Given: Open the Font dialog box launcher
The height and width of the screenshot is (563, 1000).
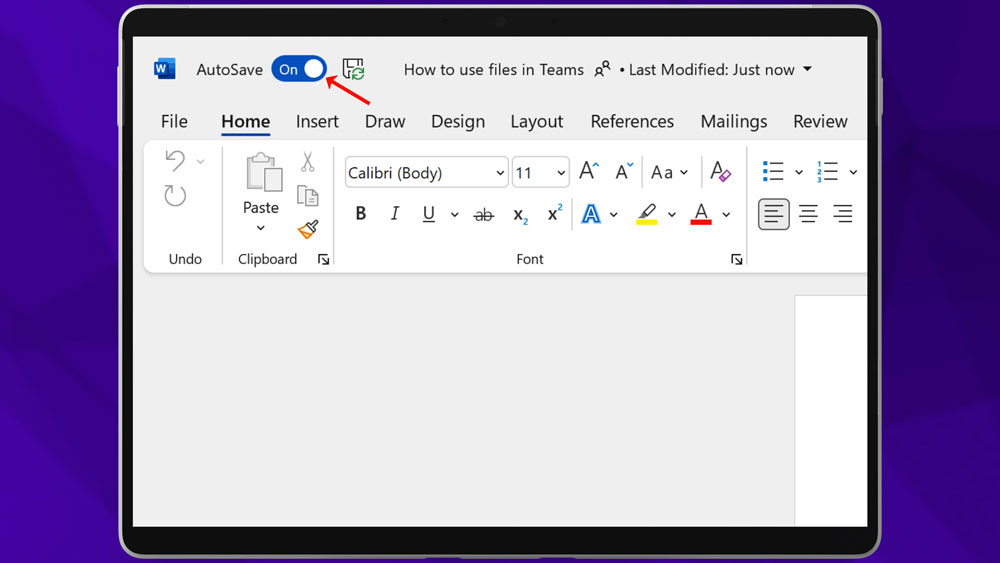Looking at the screenshot, I should tap(737, 259).
